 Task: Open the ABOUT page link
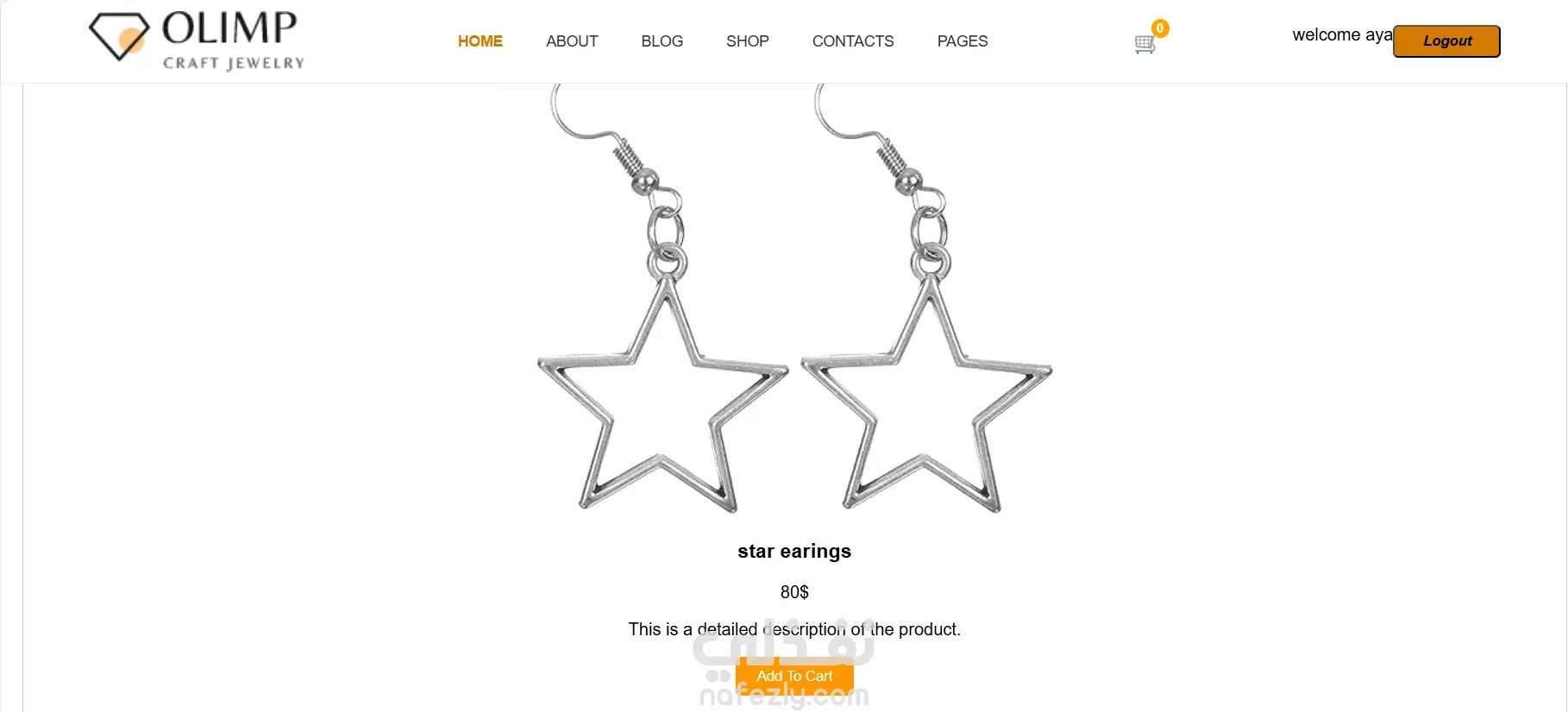coord(572,41)
